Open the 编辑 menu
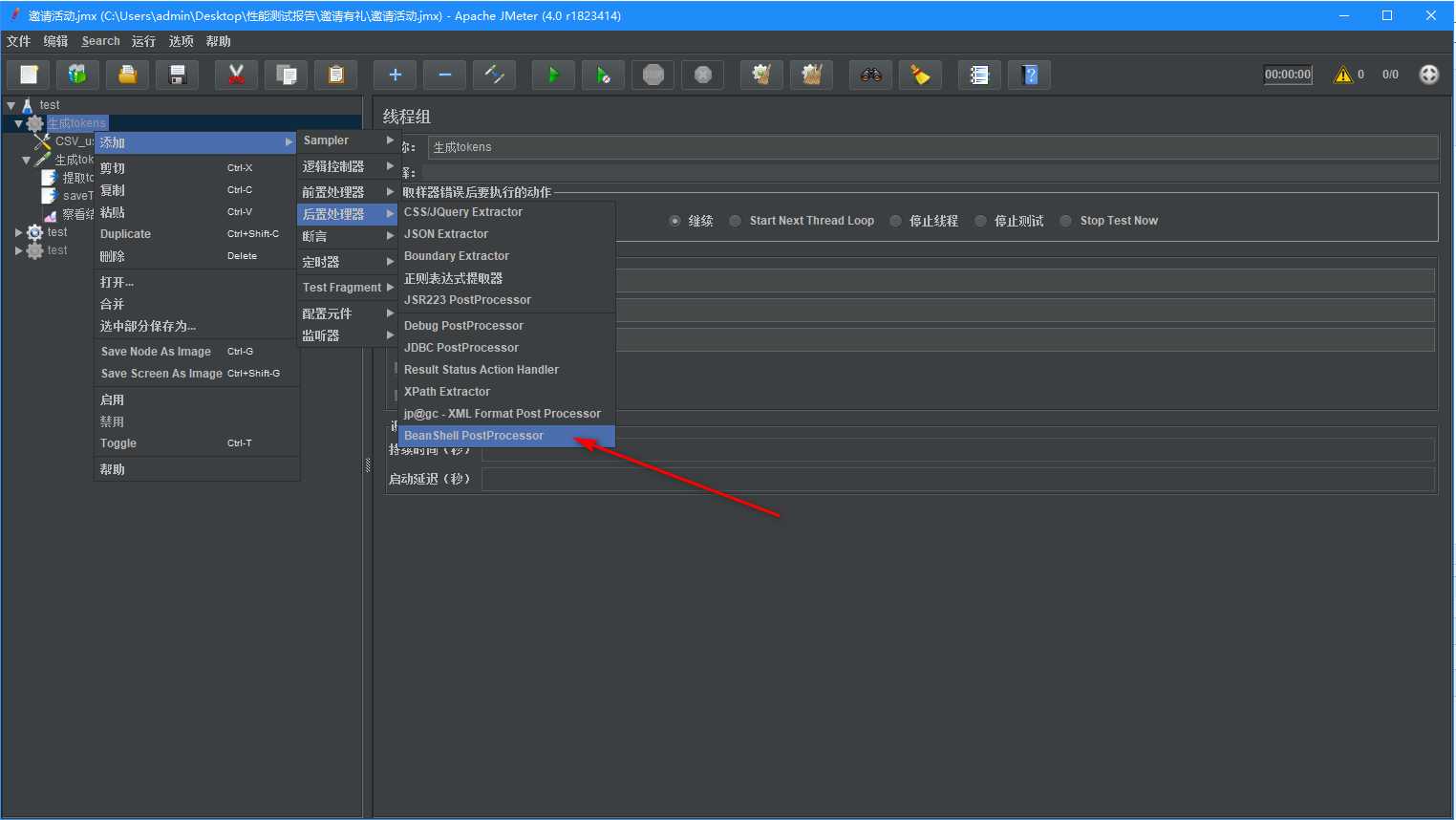The width and height of the screenshot is (1456, 820). click(x=55, y=41)
